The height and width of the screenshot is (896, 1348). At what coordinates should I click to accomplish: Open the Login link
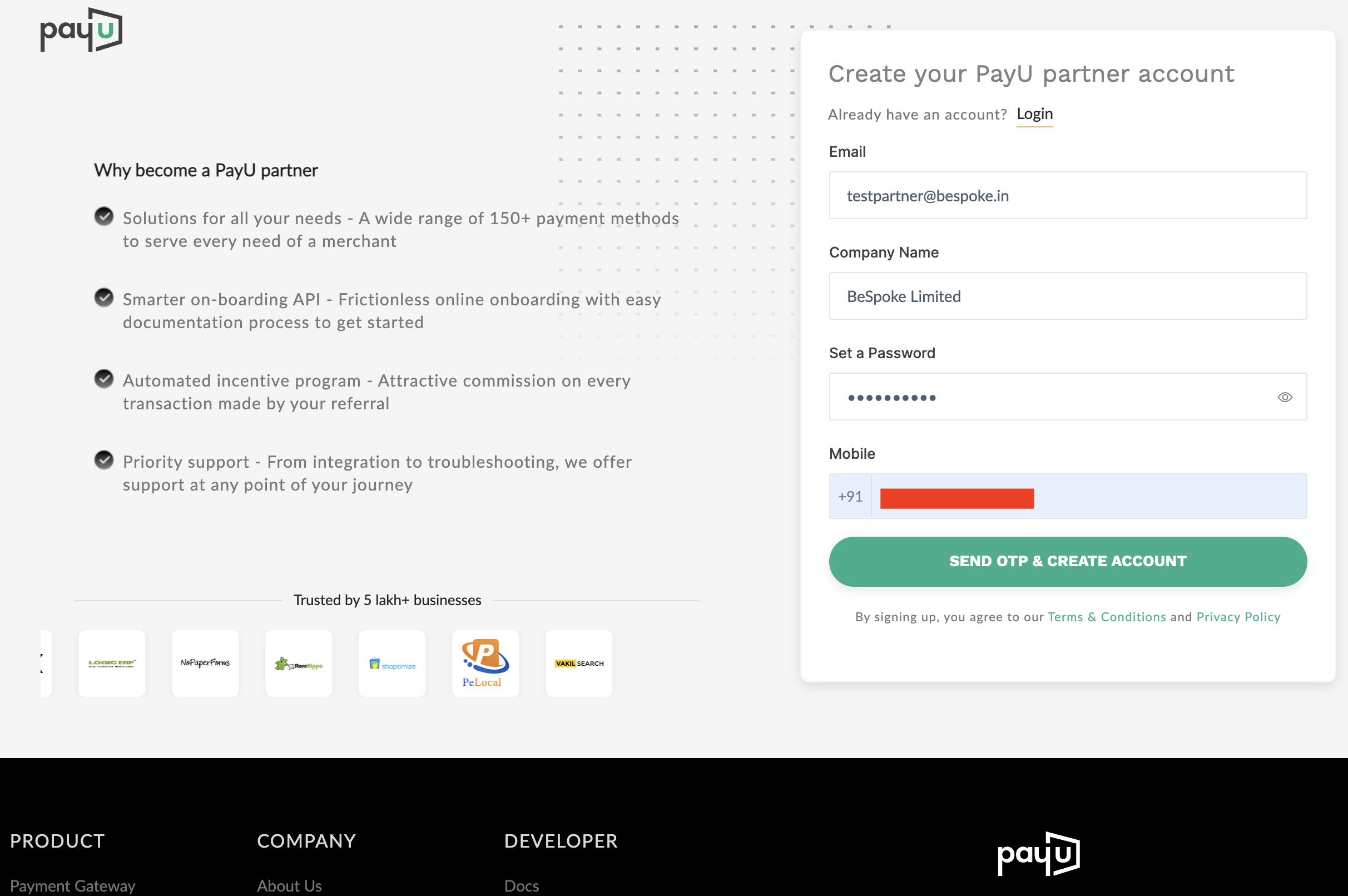(1034, 113)
